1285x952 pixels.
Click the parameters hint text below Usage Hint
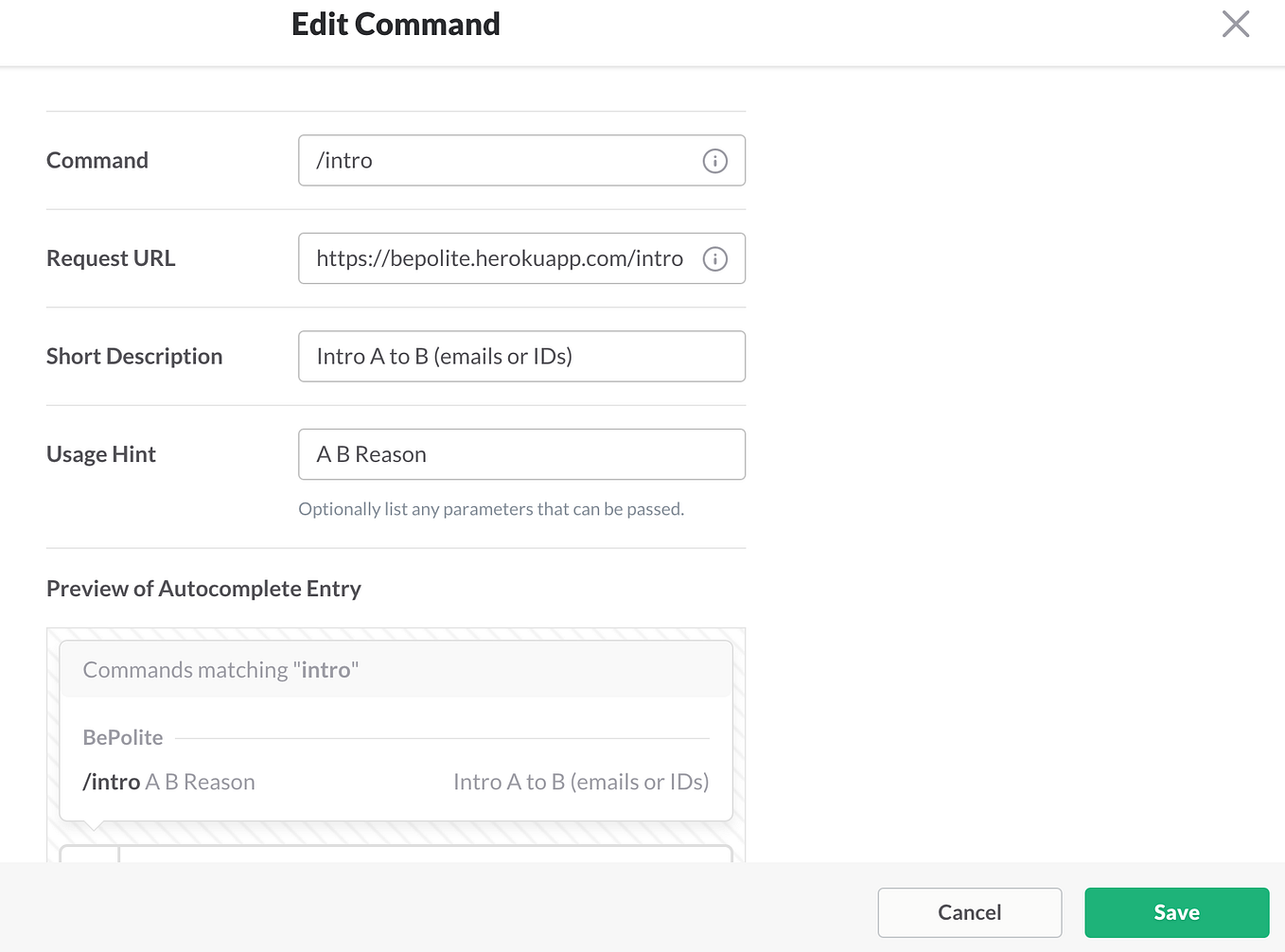[491, 508]
